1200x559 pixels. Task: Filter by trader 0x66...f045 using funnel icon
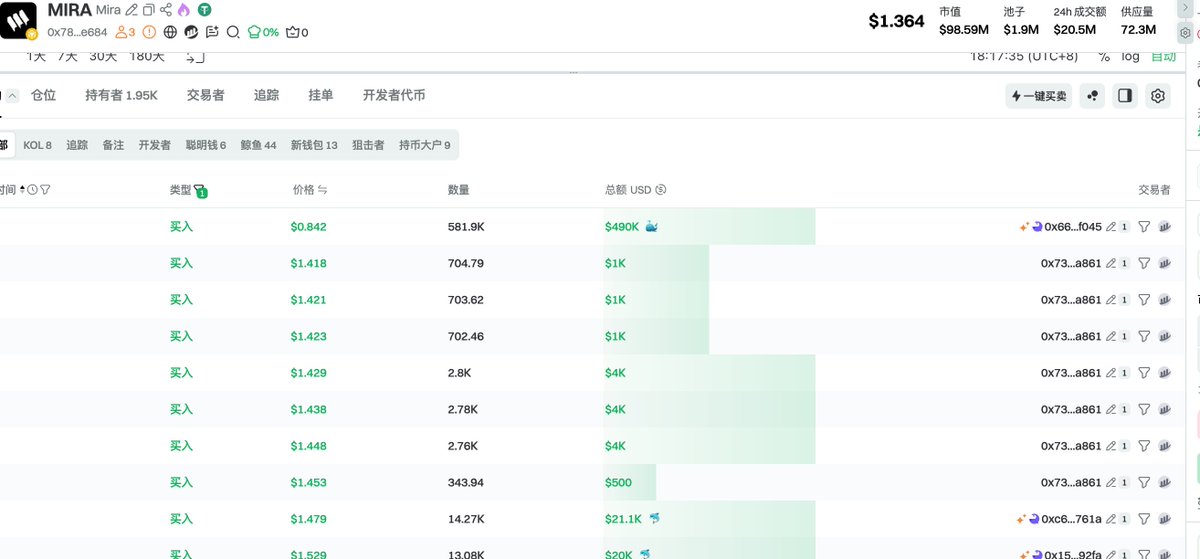pos(1144,227)
